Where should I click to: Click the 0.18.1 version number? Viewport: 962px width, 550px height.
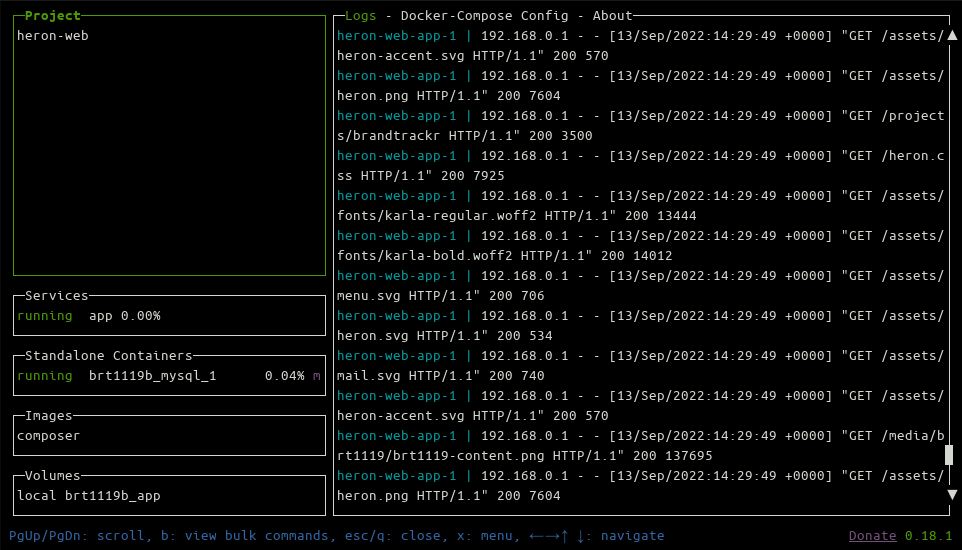pos(928,536)
